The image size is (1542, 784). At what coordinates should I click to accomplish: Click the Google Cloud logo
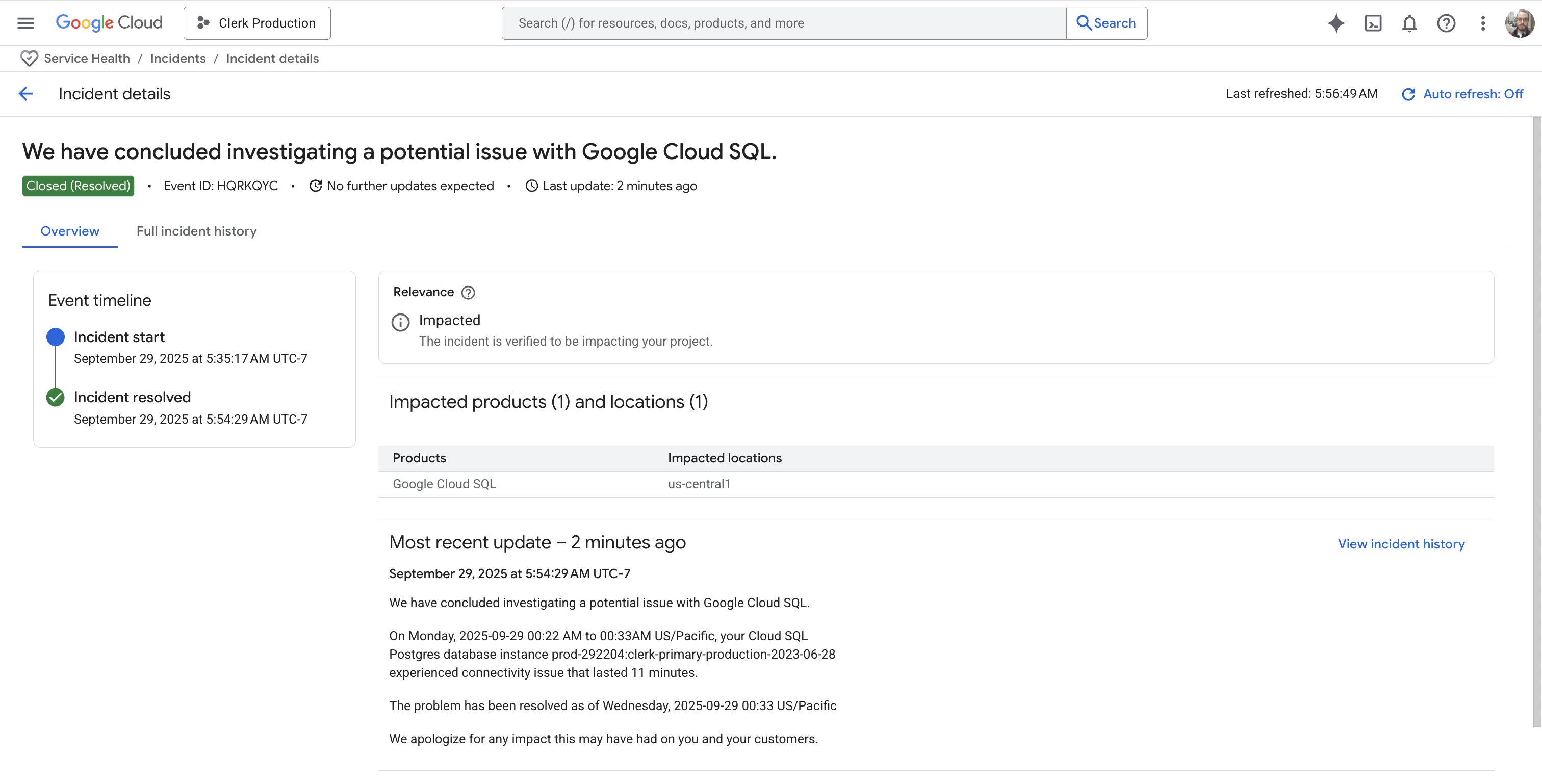pos(109,23)
